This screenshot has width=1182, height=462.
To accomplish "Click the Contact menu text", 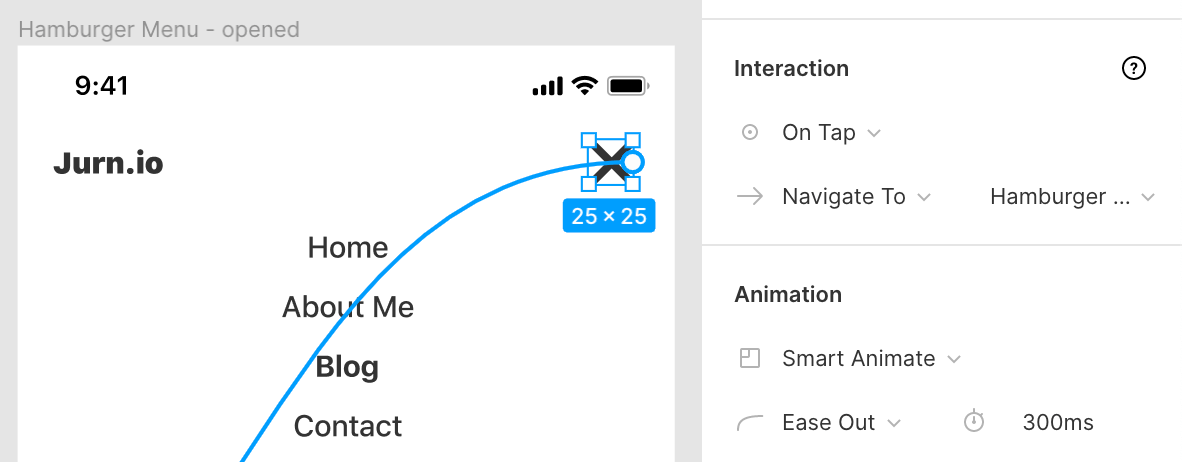I will pyautogui.click(x=348, y=427).
